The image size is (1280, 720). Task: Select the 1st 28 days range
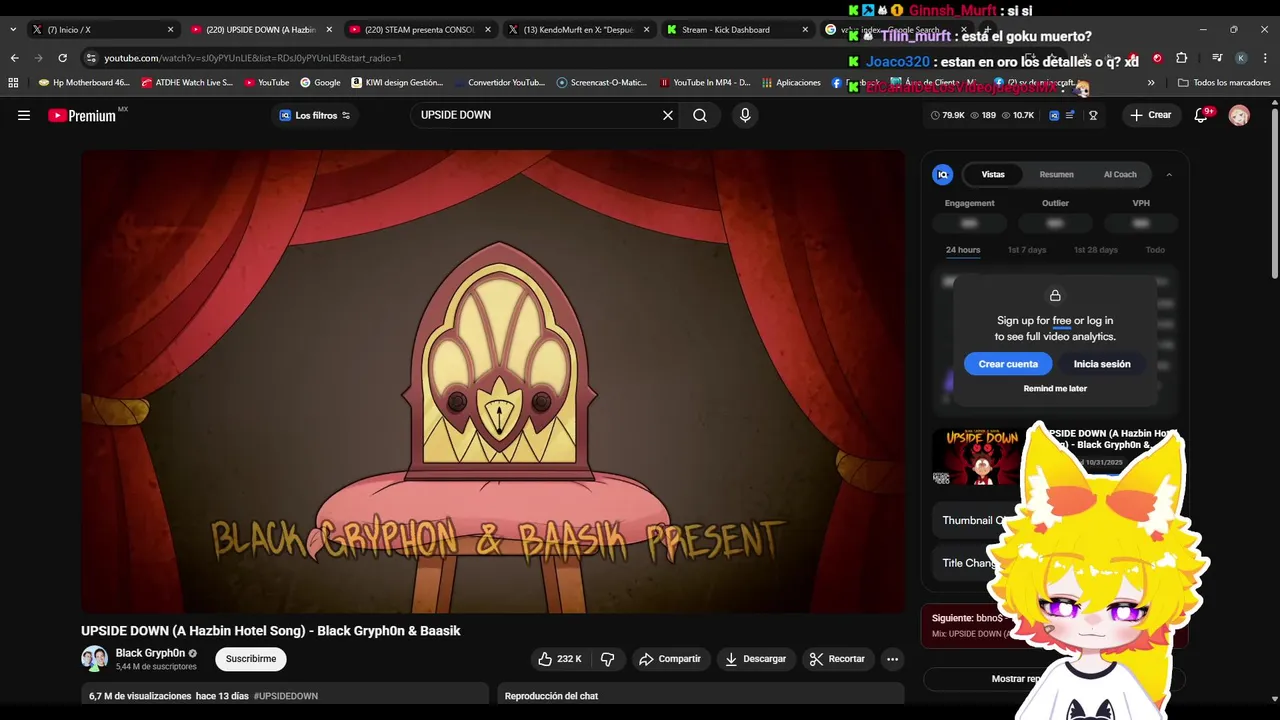[x=1096, y=250]
